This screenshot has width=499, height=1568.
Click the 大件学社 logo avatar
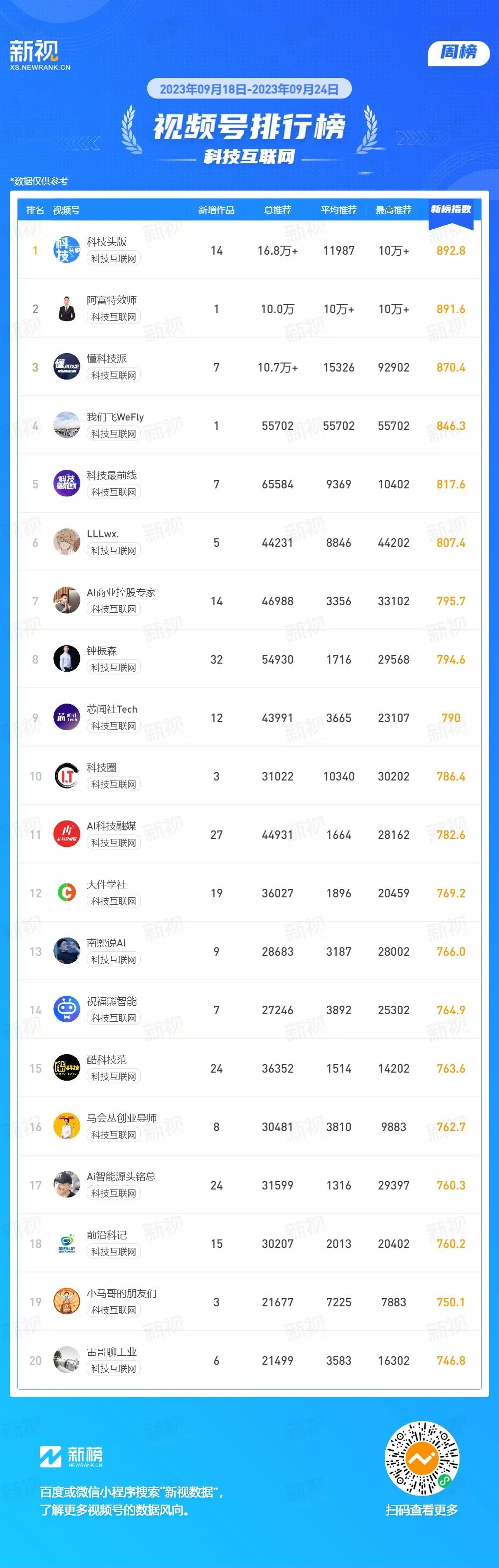coord(66,892)
